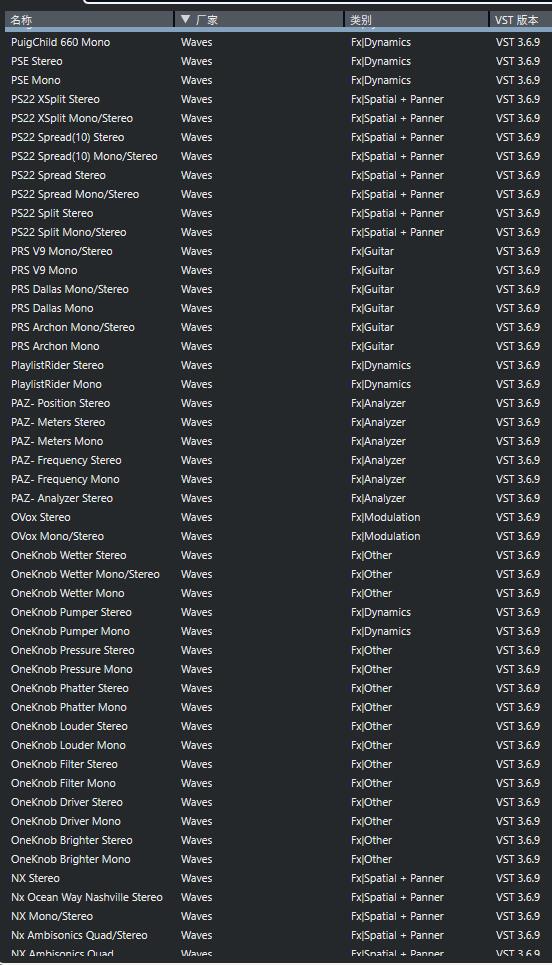Select PAZ- Position Stereo analyzer
This screenshot has width=552, height=965.
pyautogui.click(x=276, y=403)
